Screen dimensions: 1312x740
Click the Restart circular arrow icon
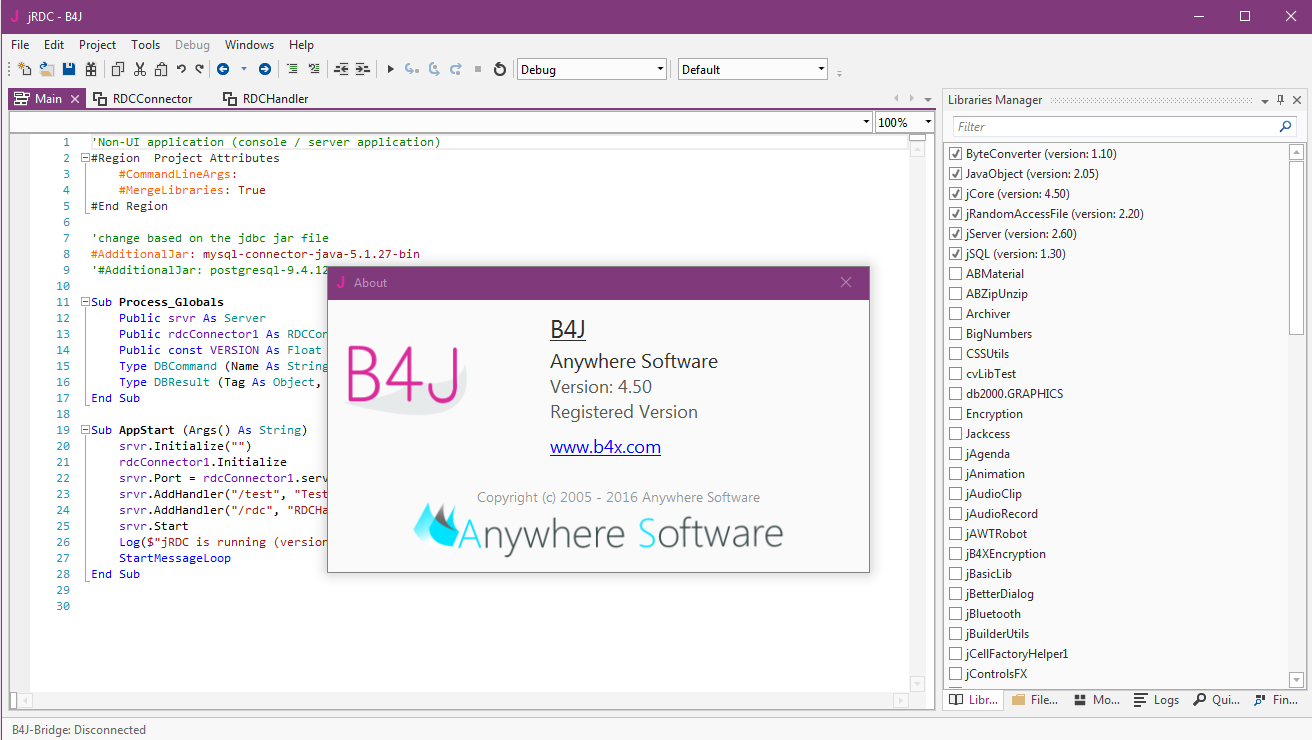click(500, 69)
